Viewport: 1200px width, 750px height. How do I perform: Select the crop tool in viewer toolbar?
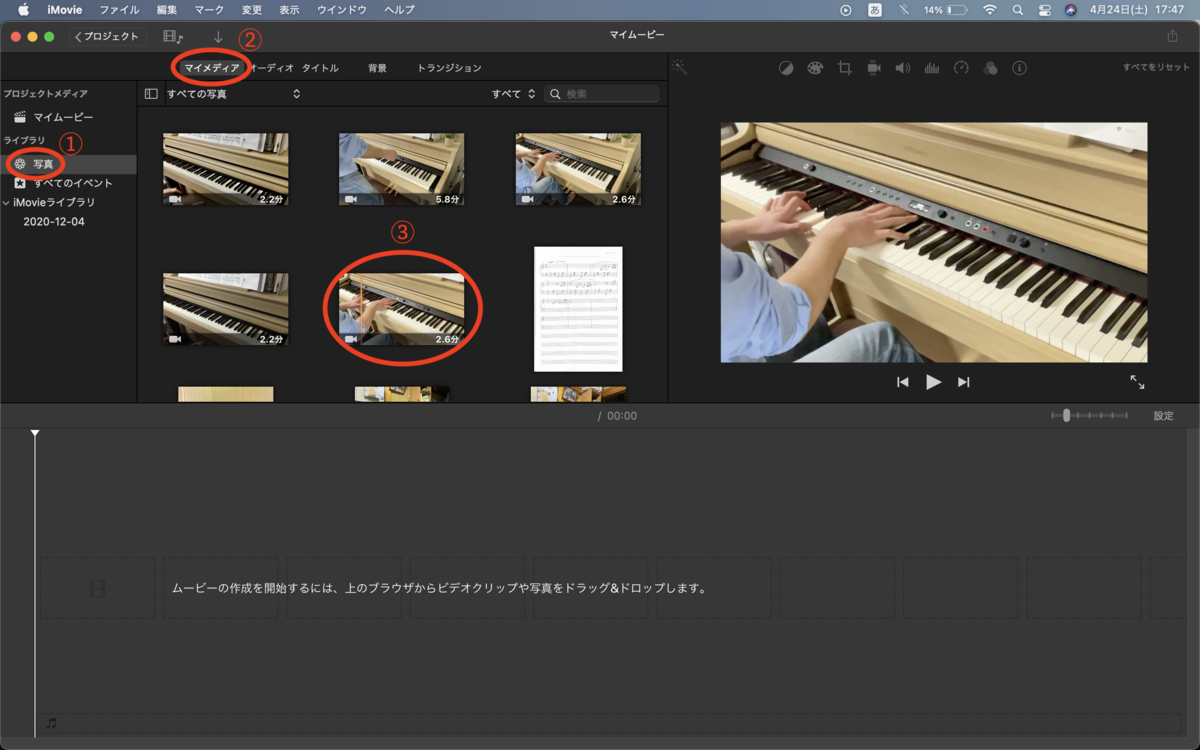point(844,68)
